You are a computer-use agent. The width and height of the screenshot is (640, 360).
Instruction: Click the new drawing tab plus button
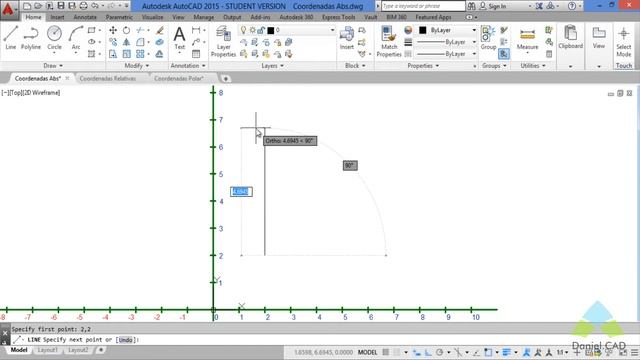coord(225,78)
